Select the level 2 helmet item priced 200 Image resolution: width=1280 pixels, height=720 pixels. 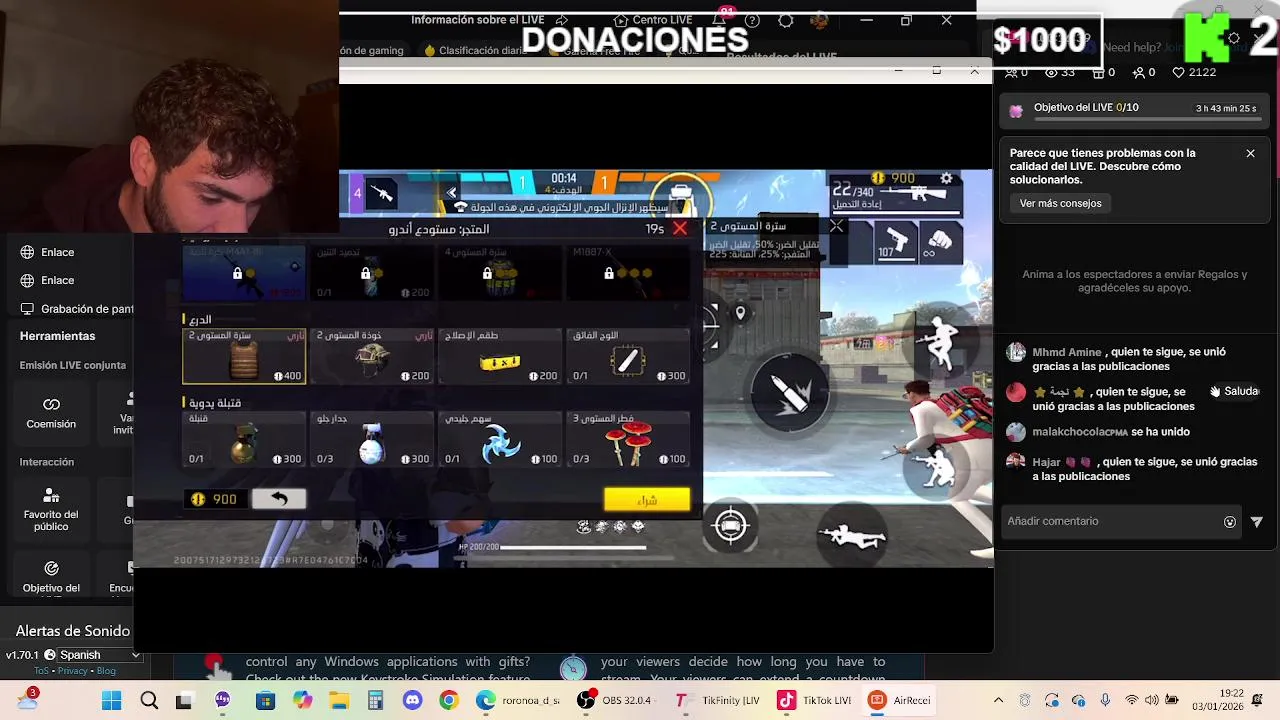pyautogui.click(x=372, y=356)
